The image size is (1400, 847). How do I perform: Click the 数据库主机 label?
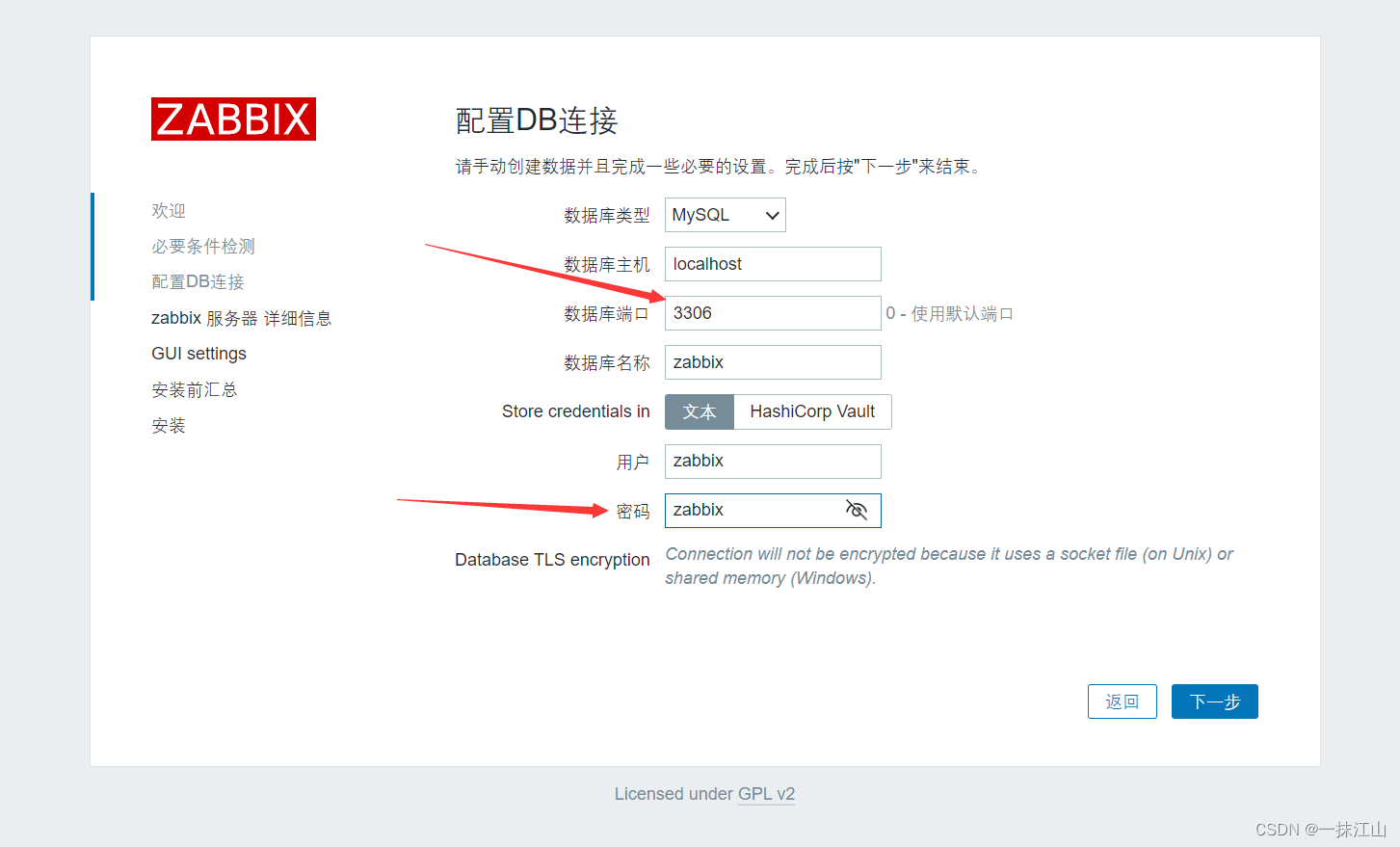click(x=607, y=265)
